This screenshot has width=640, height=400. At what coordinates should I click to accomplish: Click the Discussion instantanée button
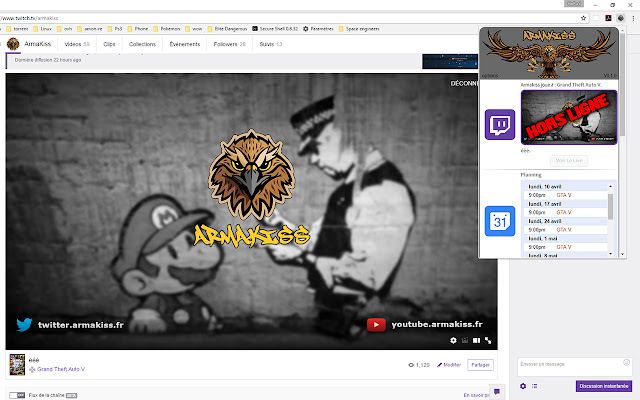pyautogui.click(x=604, y=386)
